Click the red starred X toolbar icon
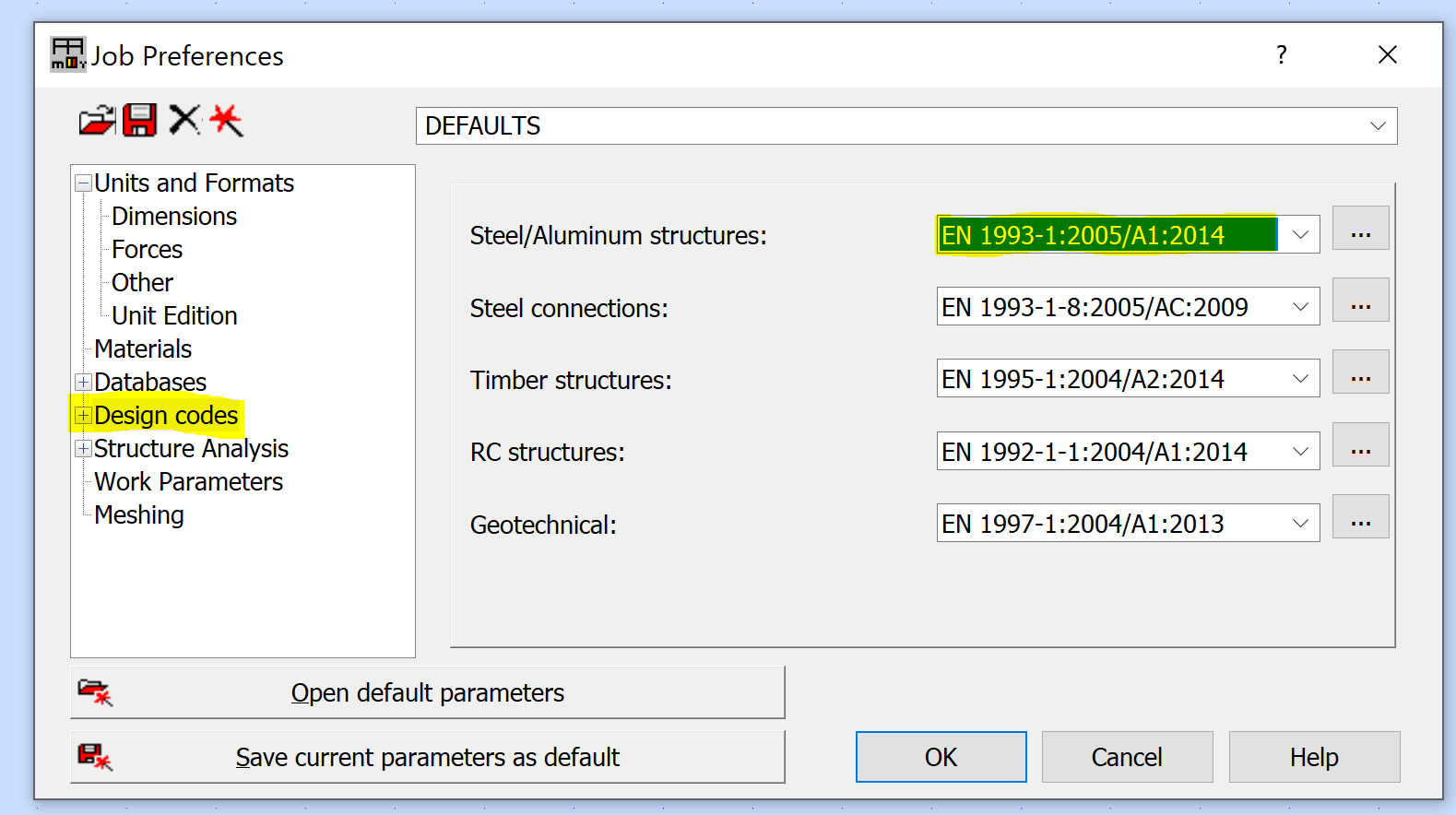The width and height of the screenshot is (1456, 815). tap(226, 120)
